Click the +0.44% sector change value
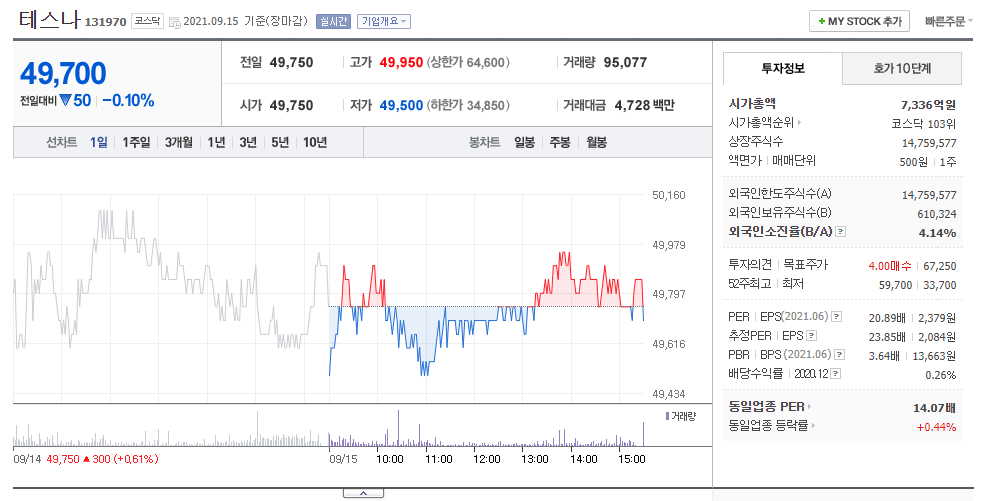The width and height of the screenshot is (993, 501). [x=936, y=427]
